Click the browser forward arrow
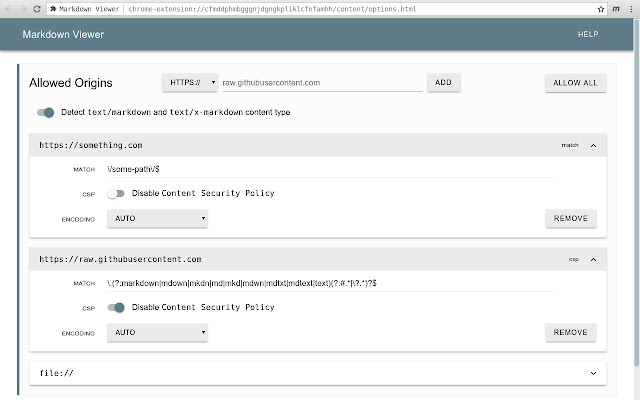This screenshot has height=400, width=640. click(22, 8)
